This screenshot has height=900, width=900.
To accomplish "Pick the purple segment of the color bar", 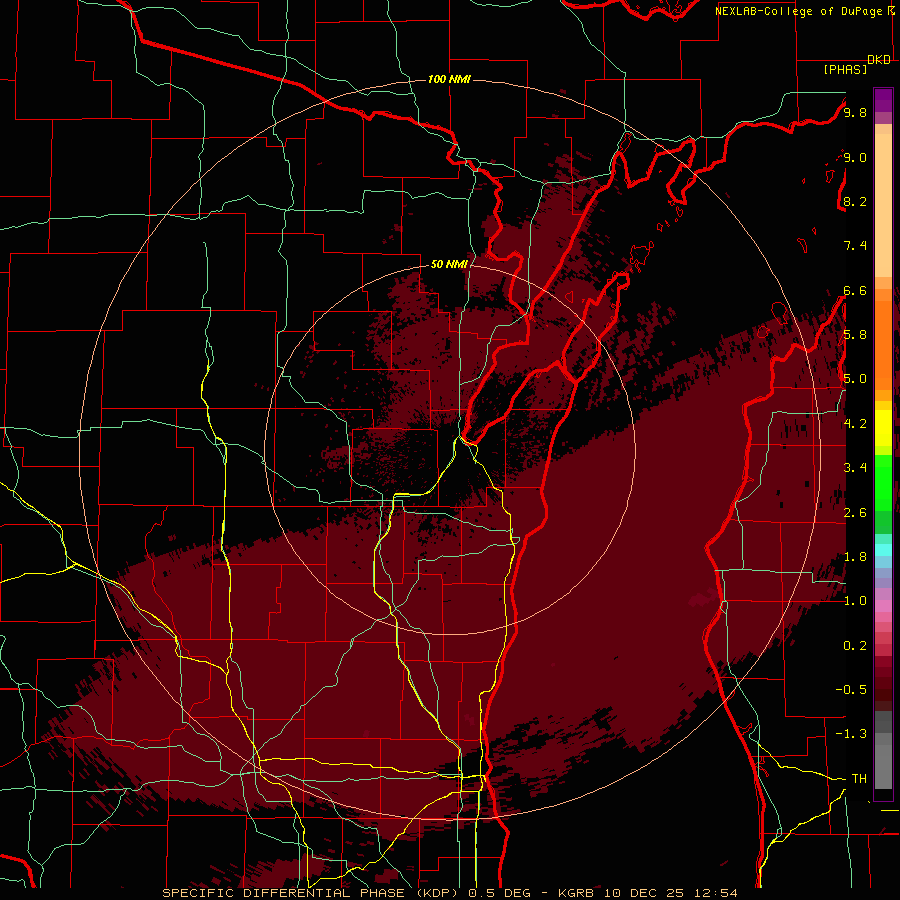I will pyautogui.click(x=883, y=101).
